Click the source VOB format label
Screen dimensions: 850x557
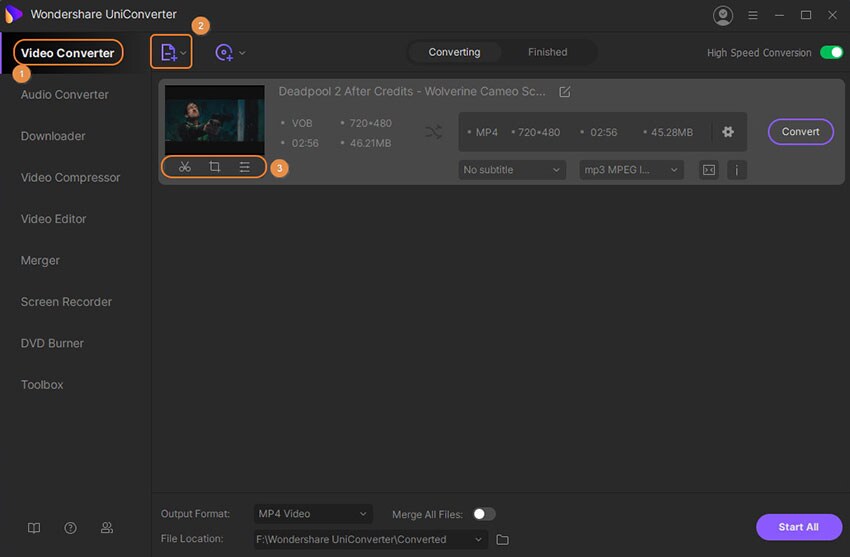click(302, 124)
